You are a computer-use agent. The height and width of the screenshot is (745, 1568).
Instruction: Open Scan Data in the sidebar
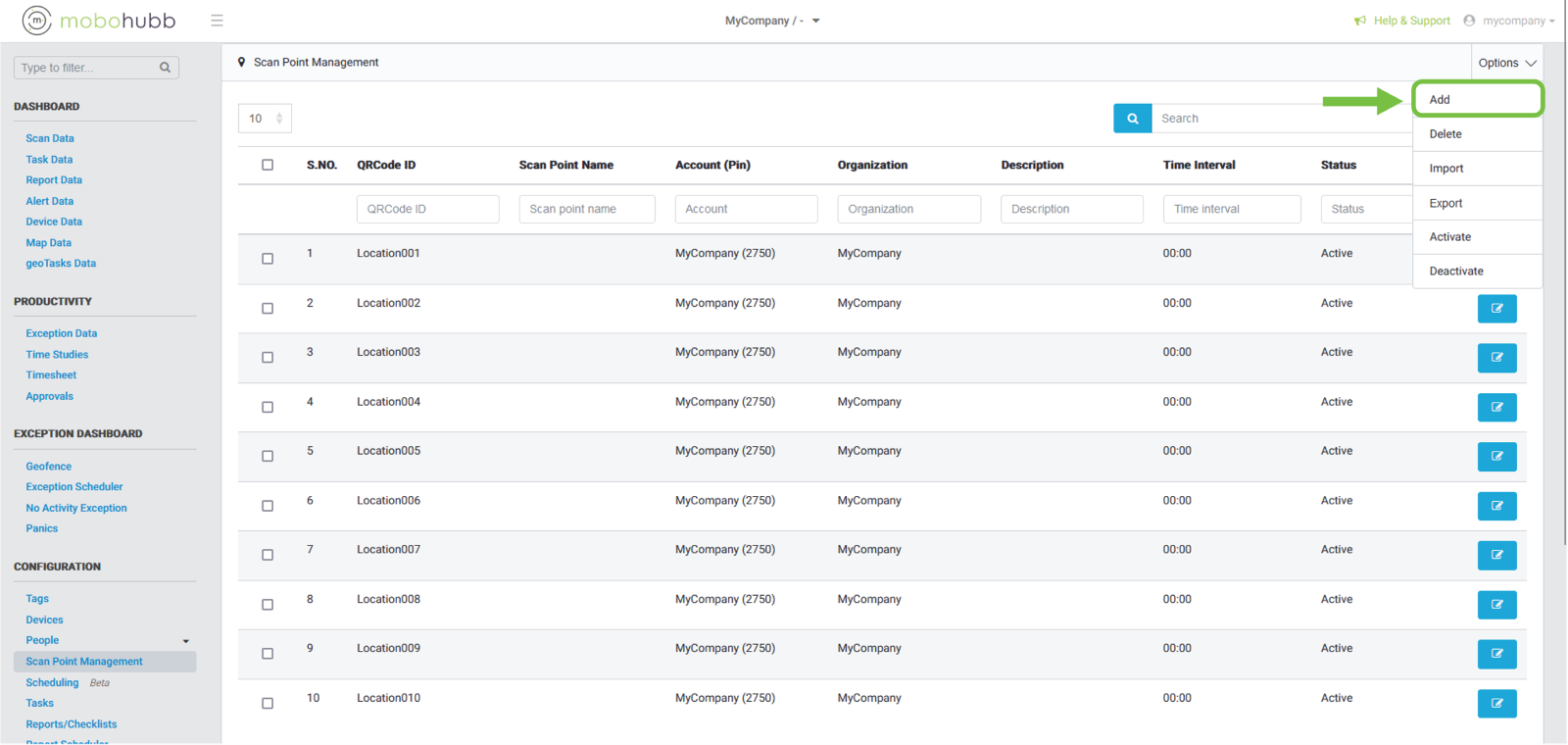pos(50,138)
